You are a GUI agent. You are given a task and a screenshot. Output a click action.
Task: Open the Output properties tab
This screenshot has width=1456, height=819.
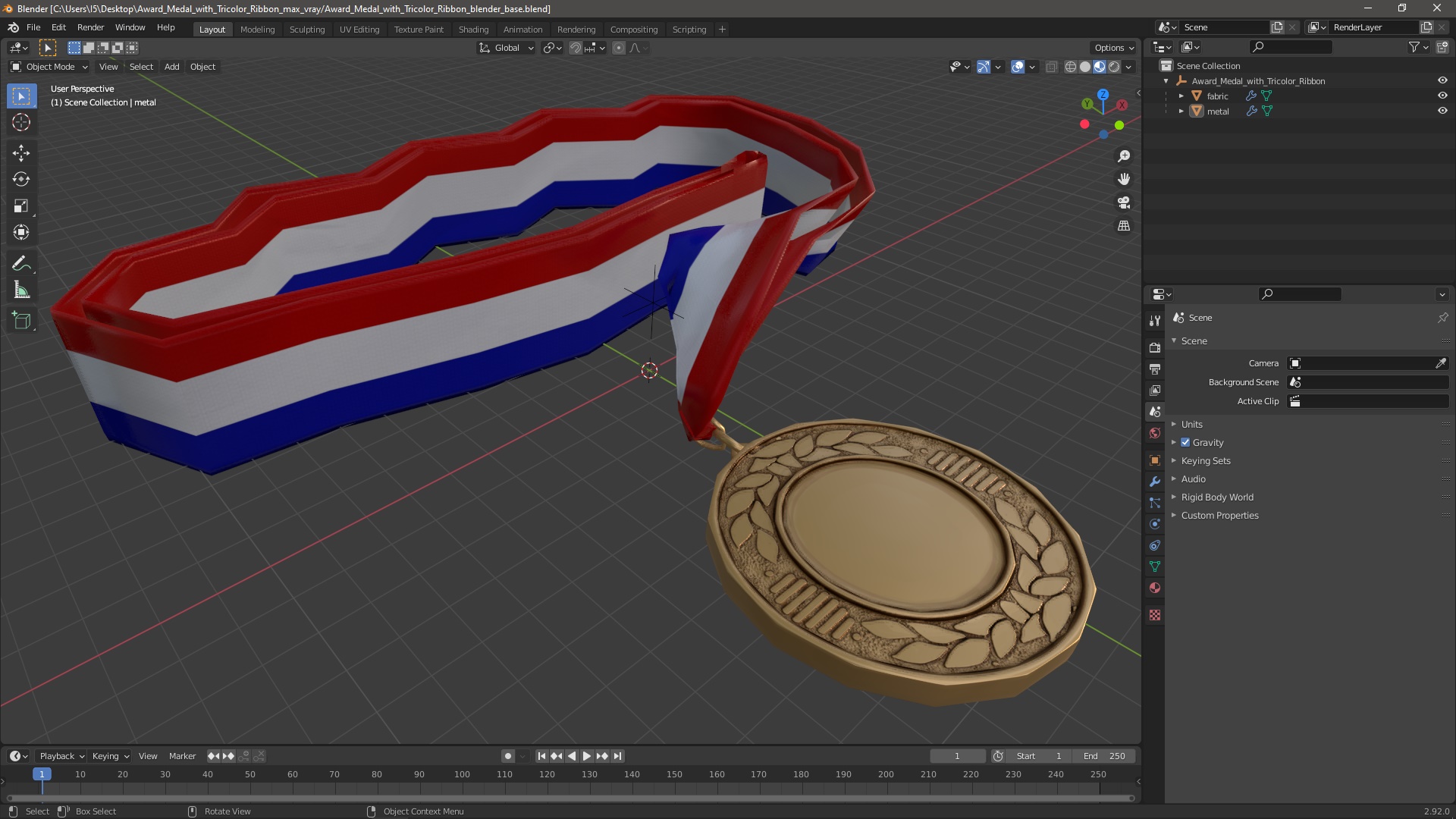[1154, 369]
